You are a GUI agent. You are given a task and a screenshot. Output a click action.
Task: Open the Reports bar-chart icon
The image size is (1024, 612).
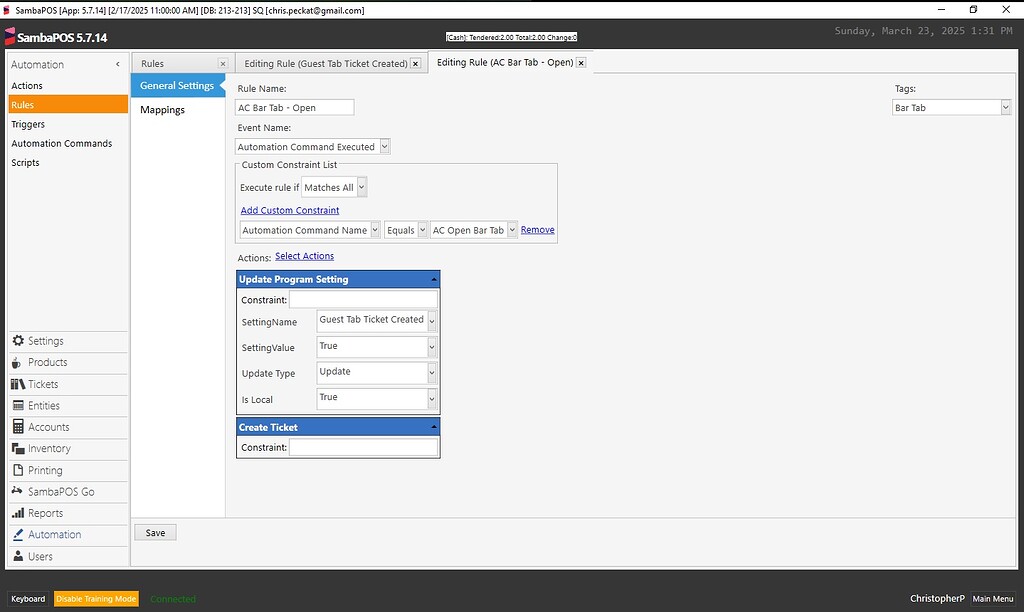click(x=18, y=512)
